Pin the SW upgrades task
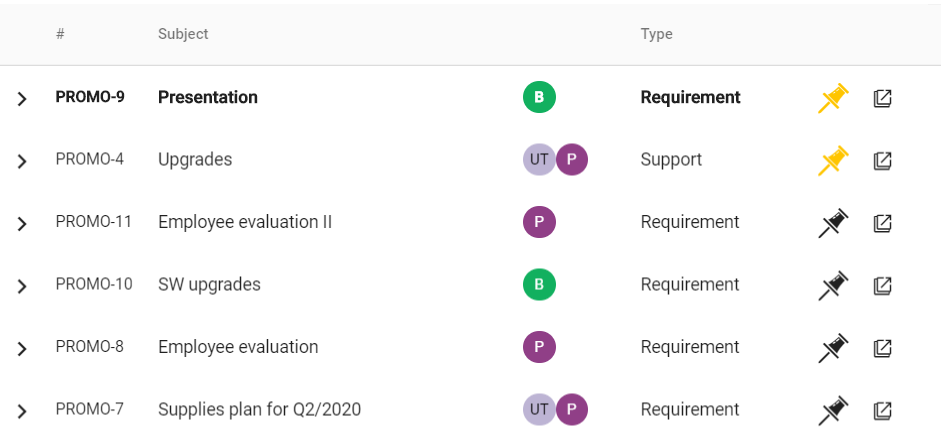Viewport: 941px width, 441px height. point(834,285)
